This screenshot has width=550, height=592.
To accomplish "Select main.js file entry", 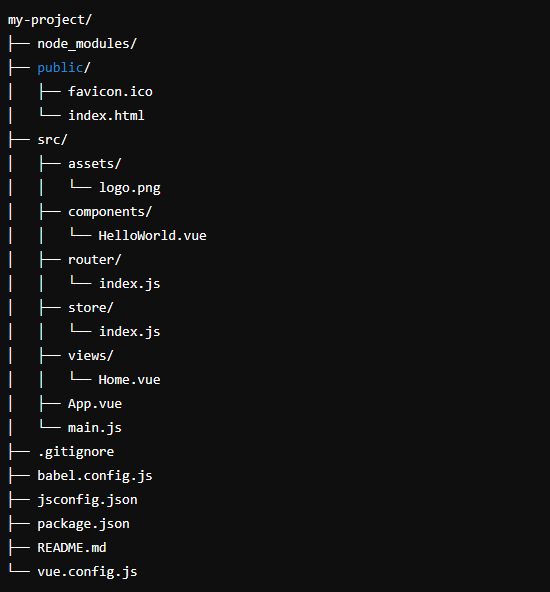I will coord(95,428).
